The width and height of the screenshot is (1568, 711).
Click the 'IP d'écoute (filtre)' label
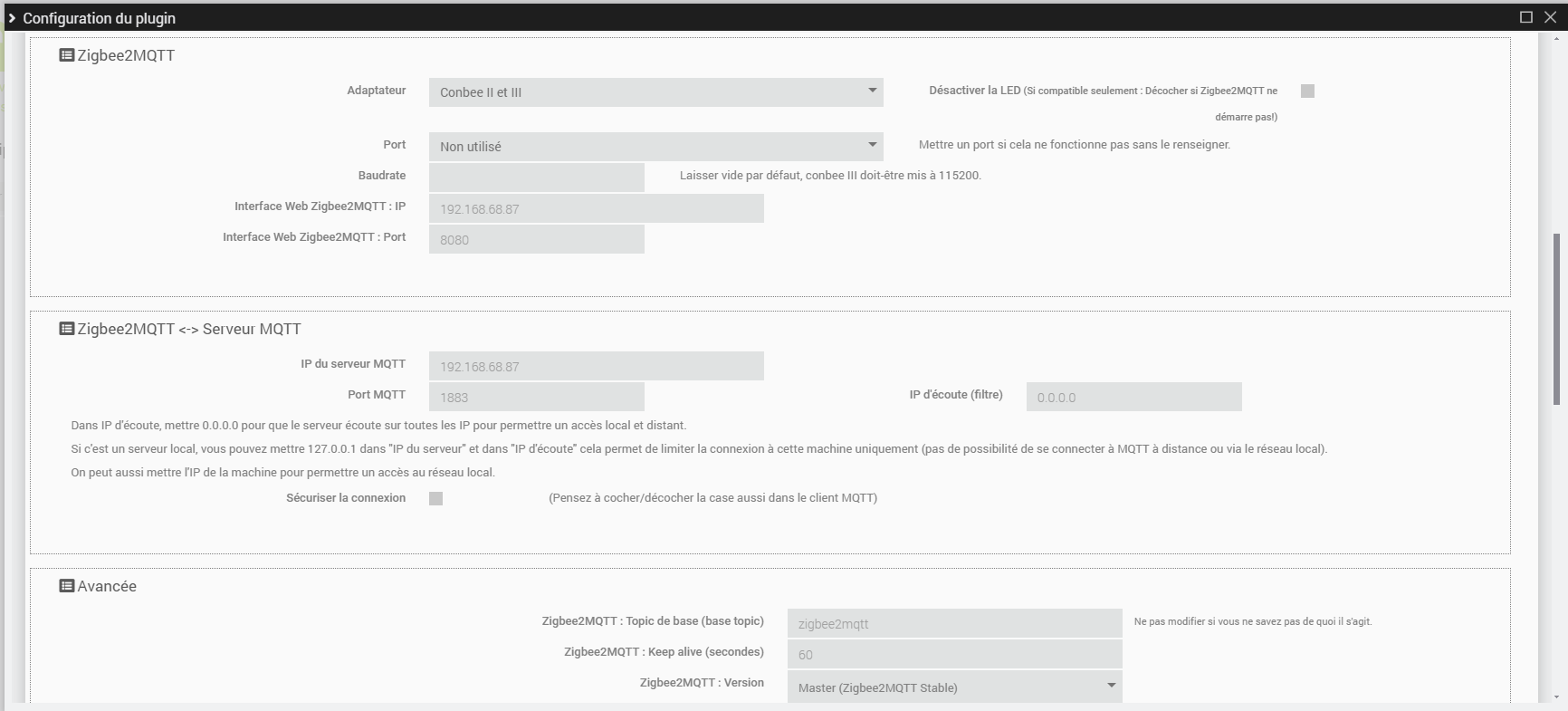point(956,395)
